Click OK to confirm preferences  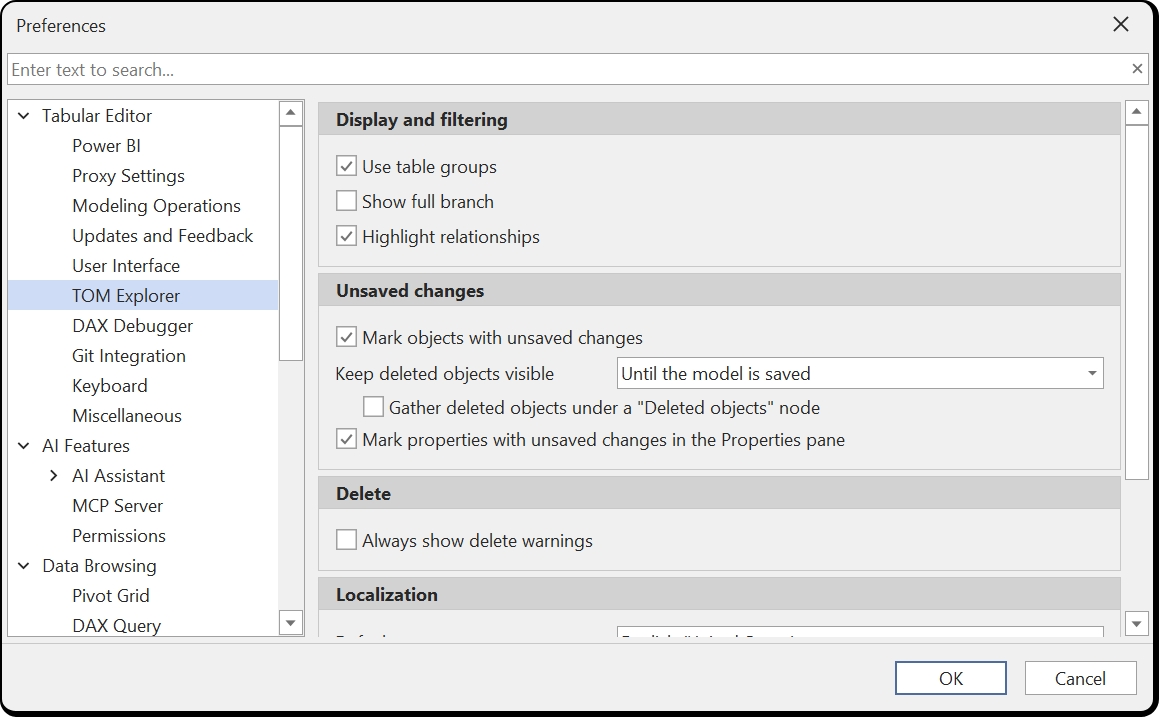coord(951,678)
